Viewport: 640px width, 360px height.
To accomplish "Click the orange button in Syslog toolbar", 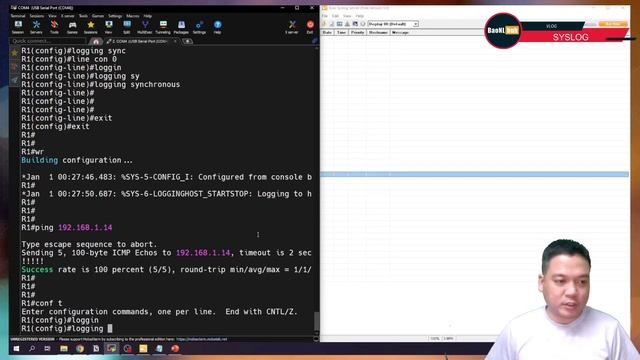I will 613,24.
